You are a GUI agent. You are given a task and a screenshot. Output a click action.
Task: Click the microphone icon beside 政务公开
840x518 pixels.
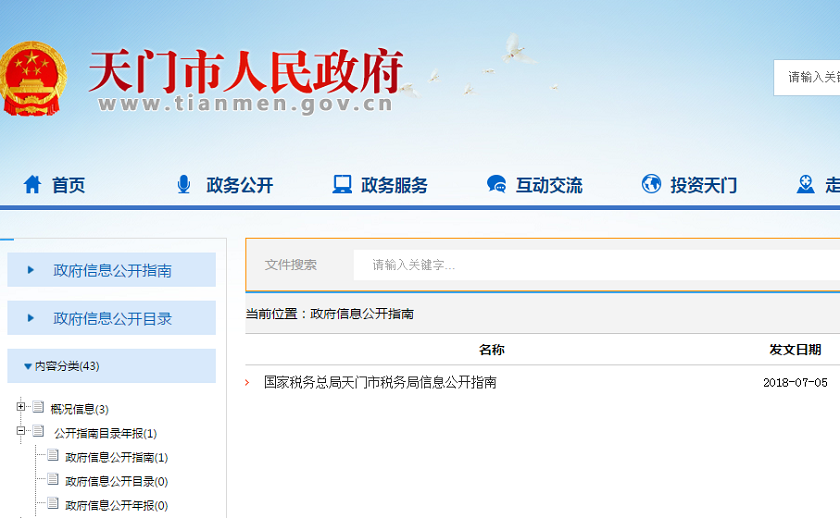(x=183, y=185)
